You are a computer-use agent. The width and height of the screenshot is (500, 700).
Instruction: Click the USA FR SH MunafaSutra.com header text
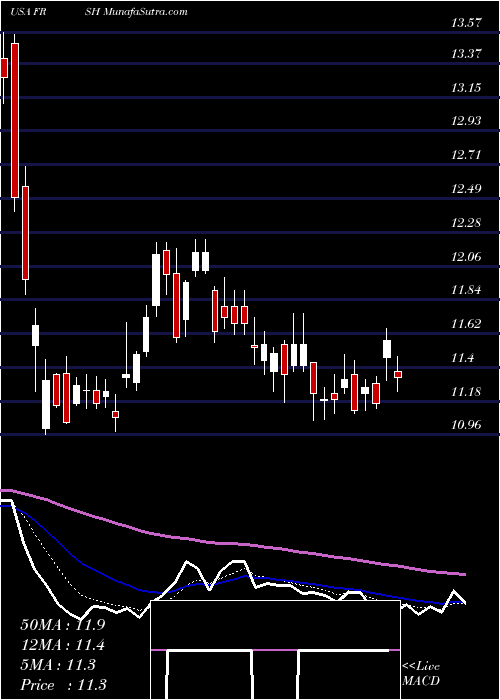98,12
